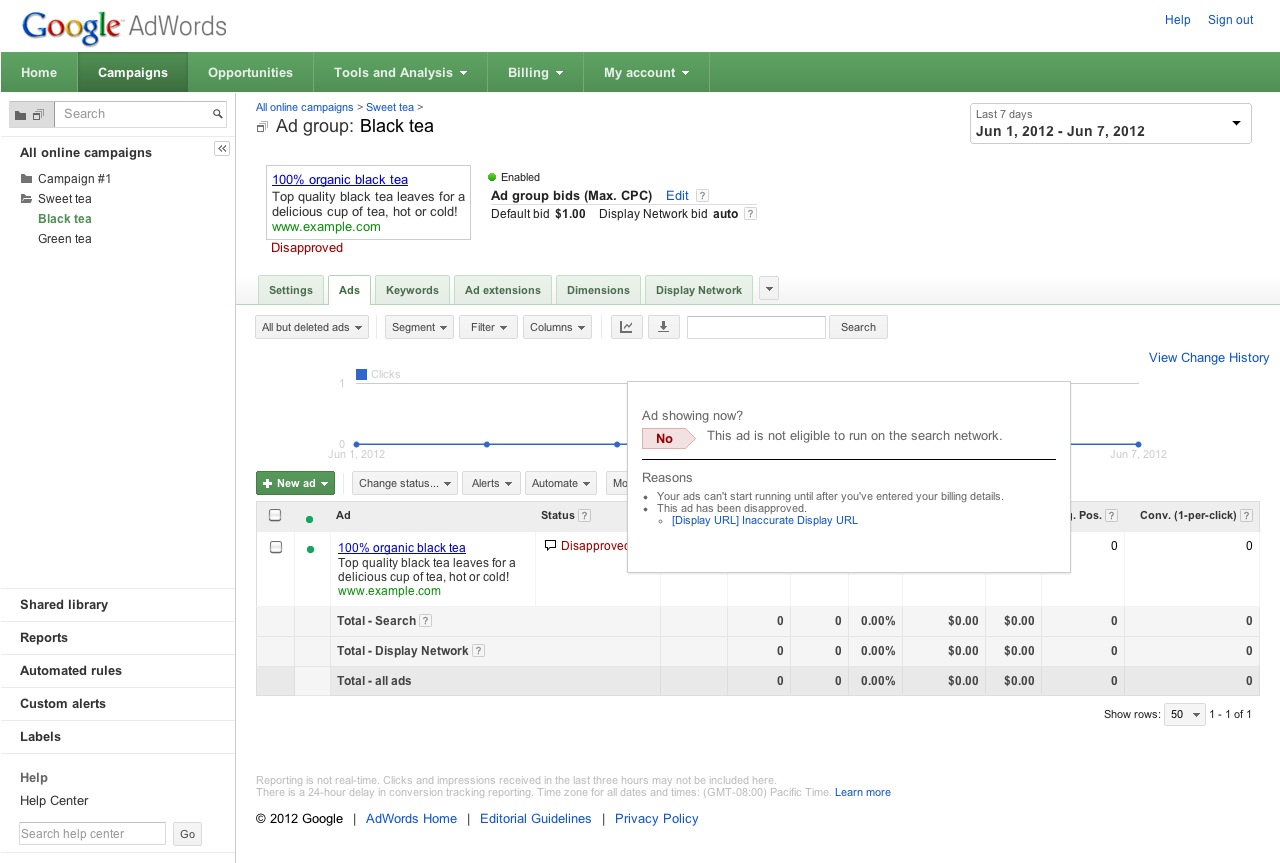Click the ads table search input field

[x=756, y=327]
